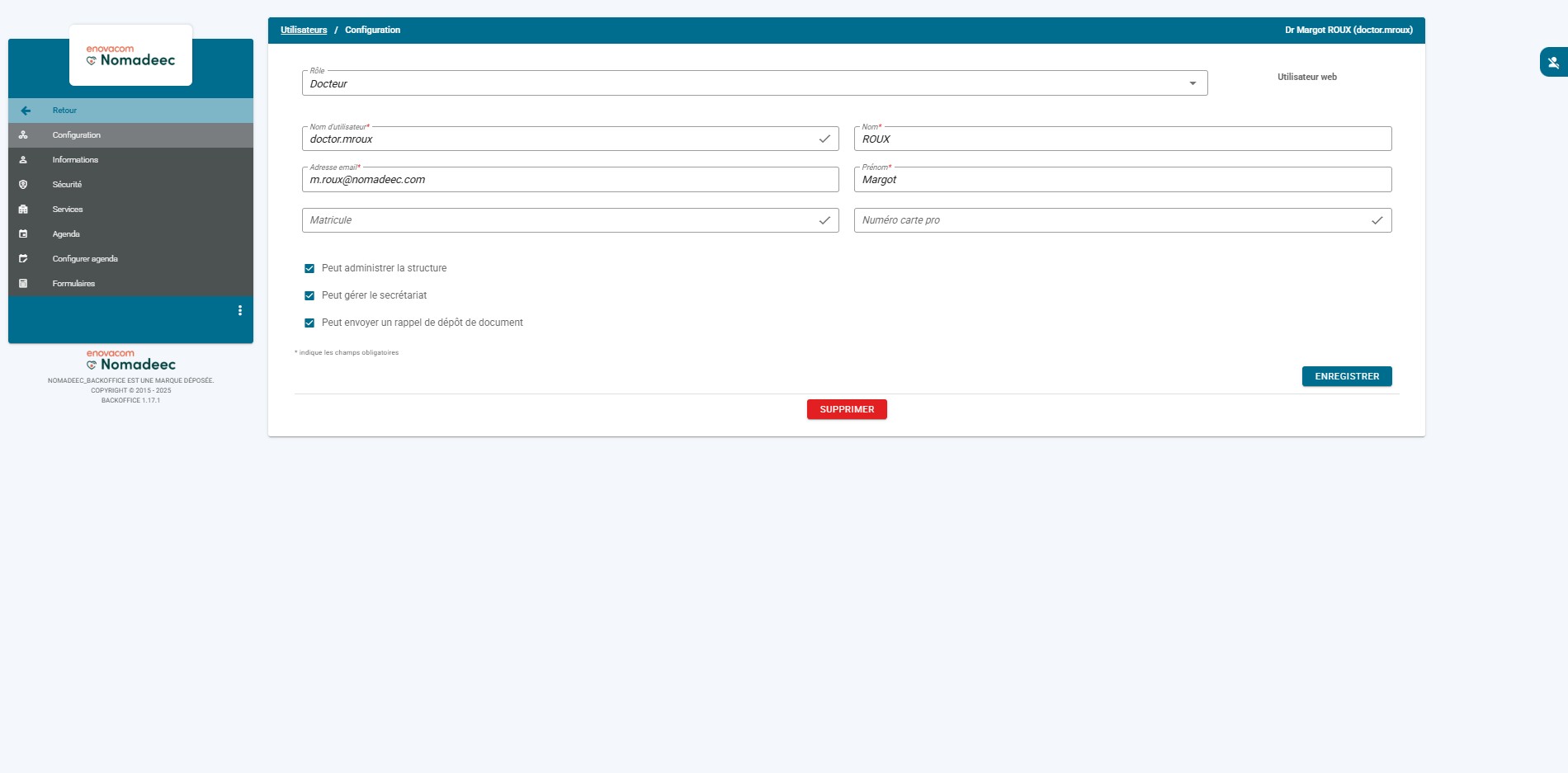Click the Adresse email input field
The image size is (1568, 773).
coord(570,180)
